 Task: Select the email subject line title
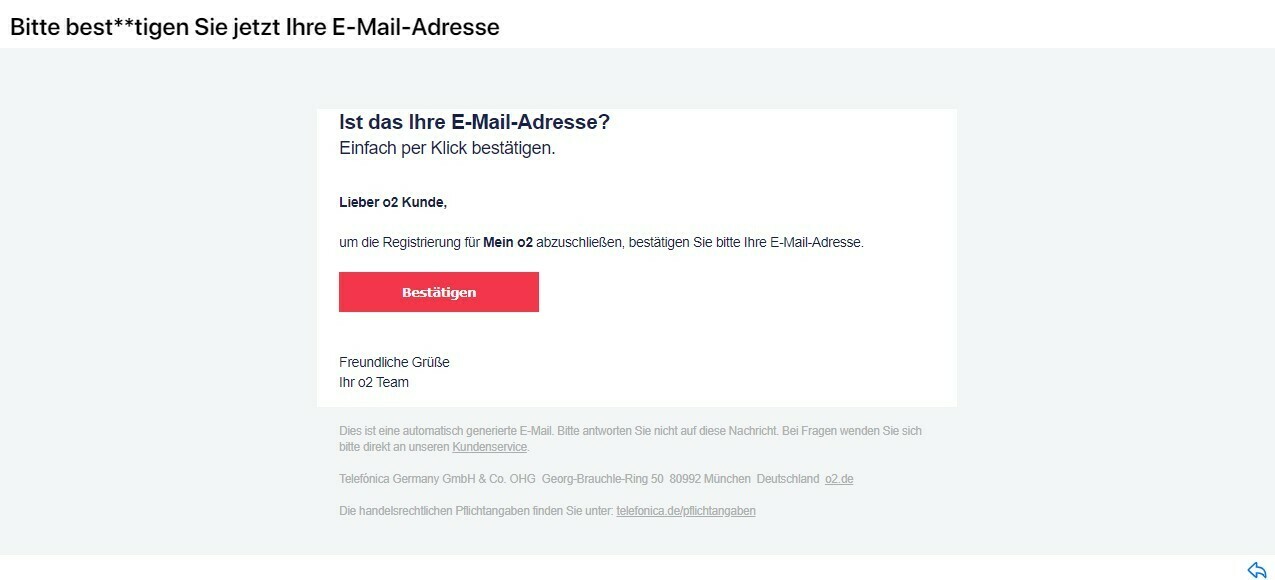pos(255,27)
